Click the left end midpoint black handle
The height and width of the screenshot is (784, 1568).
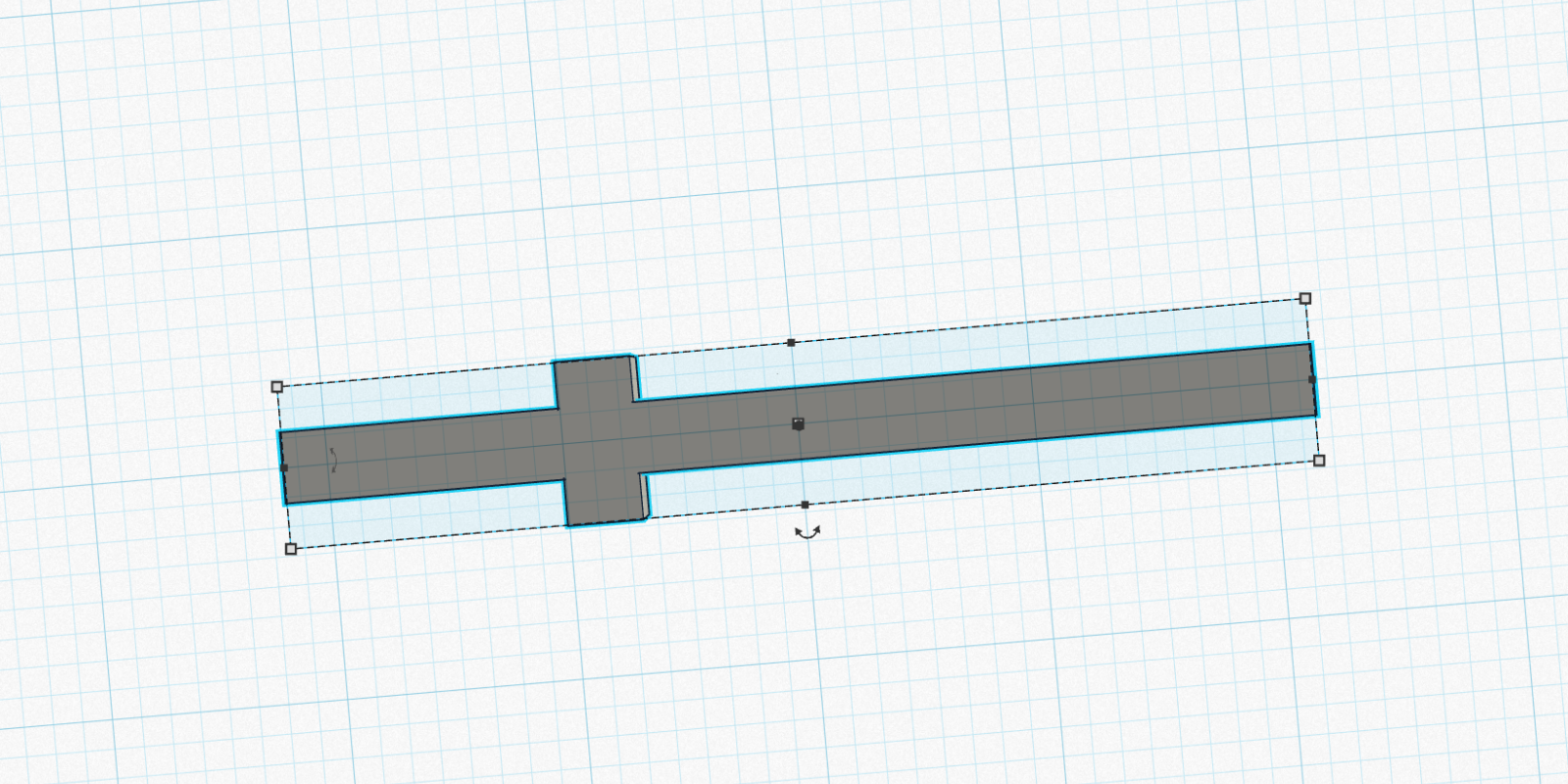(x=284, y=468)
